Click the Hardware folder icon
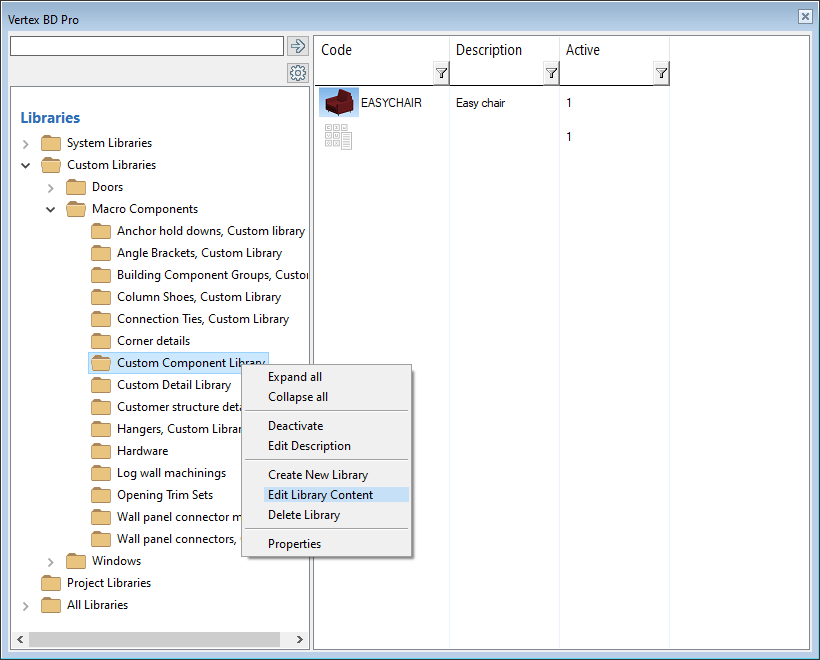The height and width of the screenshot is (660, 820). 101,451
